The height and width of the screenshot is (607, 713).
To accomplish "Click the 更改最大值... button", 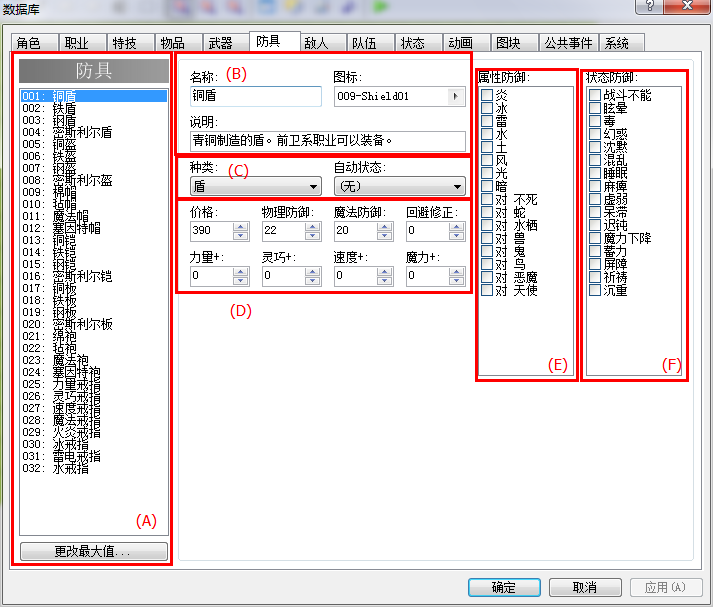I will pos(94,552).
